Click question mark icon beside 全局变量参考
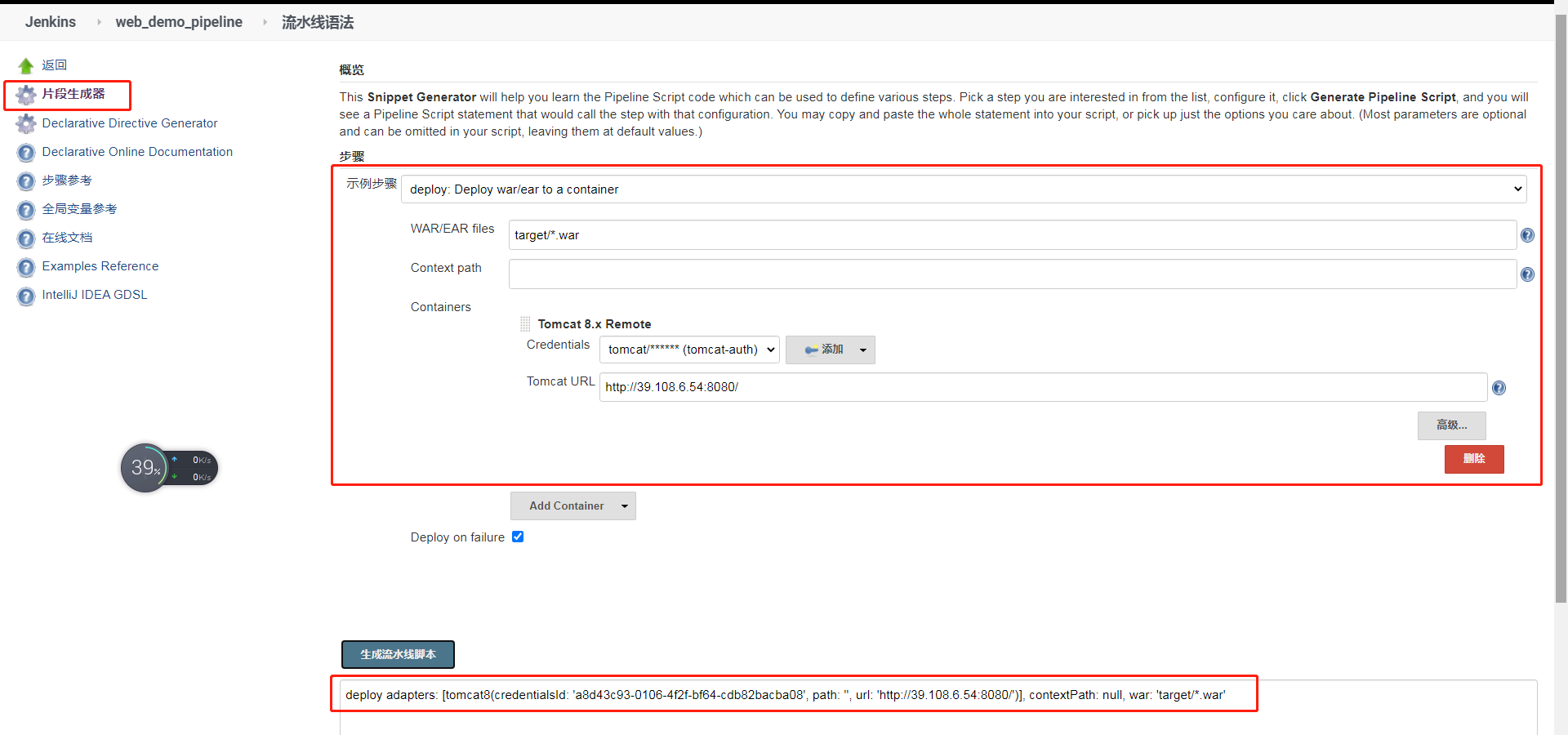Viewport: 1568px width, 735px height. click(x=25, y=209)
